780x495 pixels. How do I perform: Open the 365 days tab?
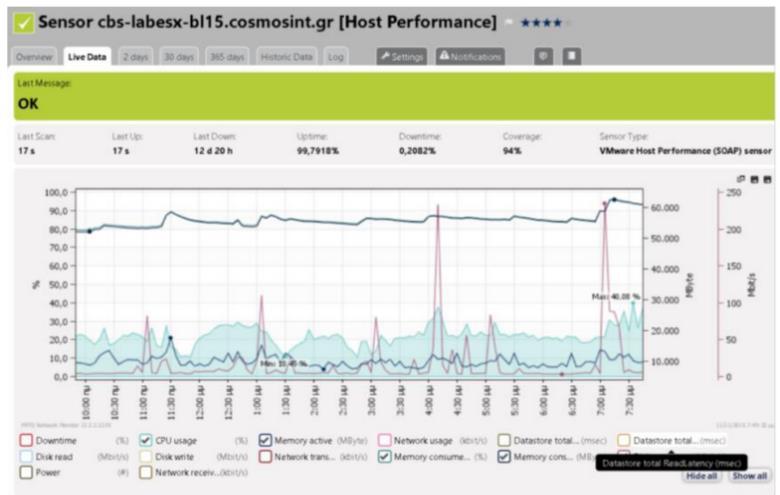(x=227, y=57)
